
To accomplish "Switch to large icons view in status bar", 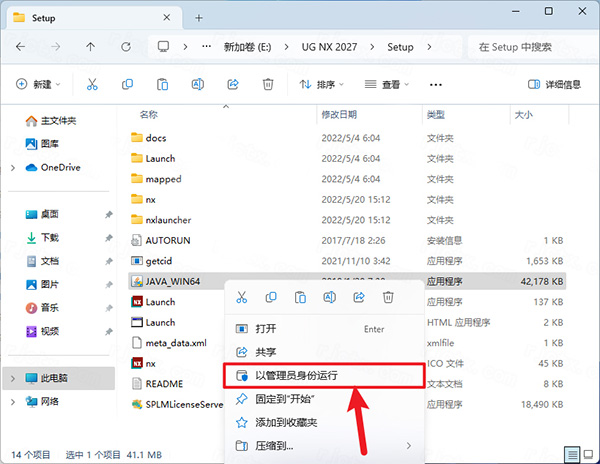I will click(587, 451).
